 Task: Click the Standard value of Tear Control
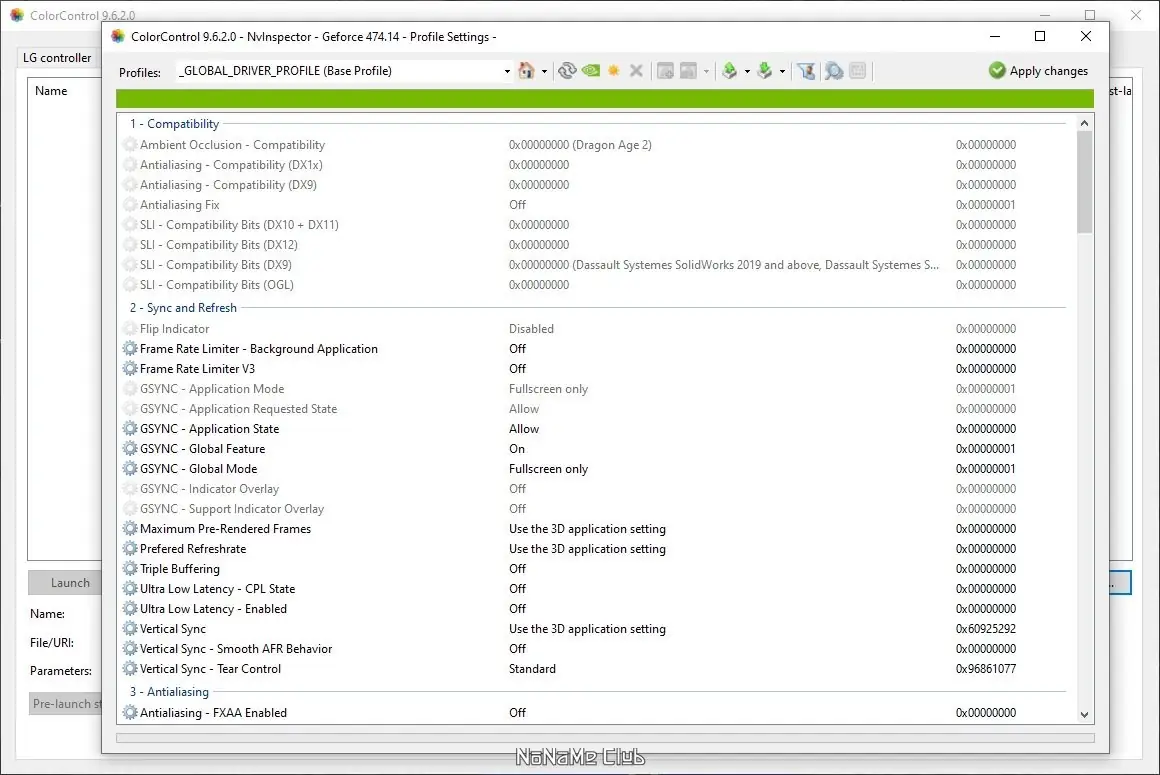532,669
